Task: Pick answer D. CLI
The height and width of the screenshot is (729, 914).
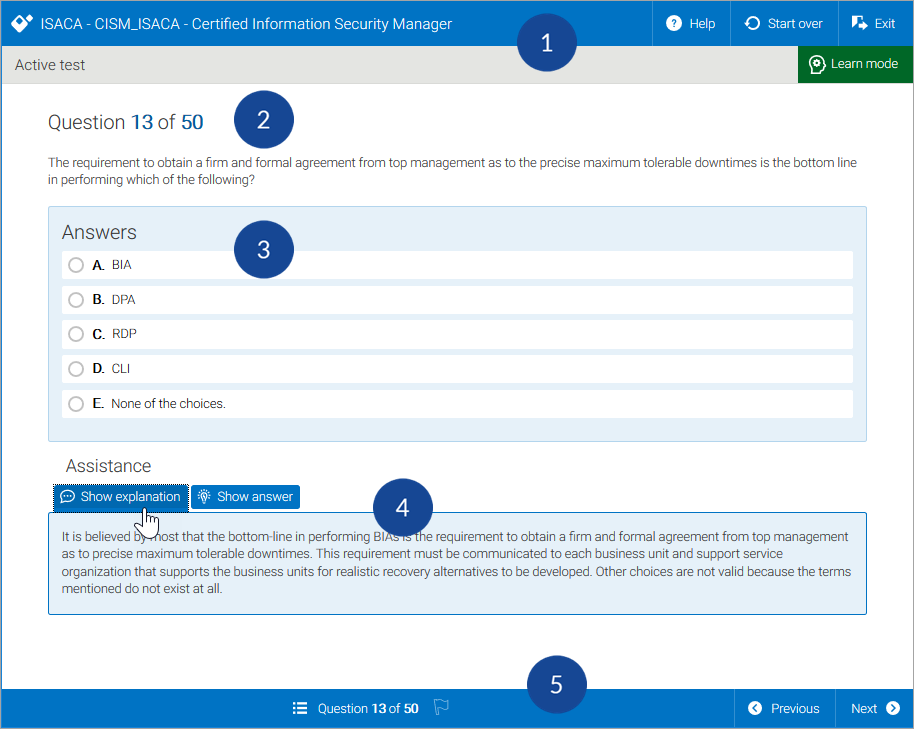Action: click(76, 369)
